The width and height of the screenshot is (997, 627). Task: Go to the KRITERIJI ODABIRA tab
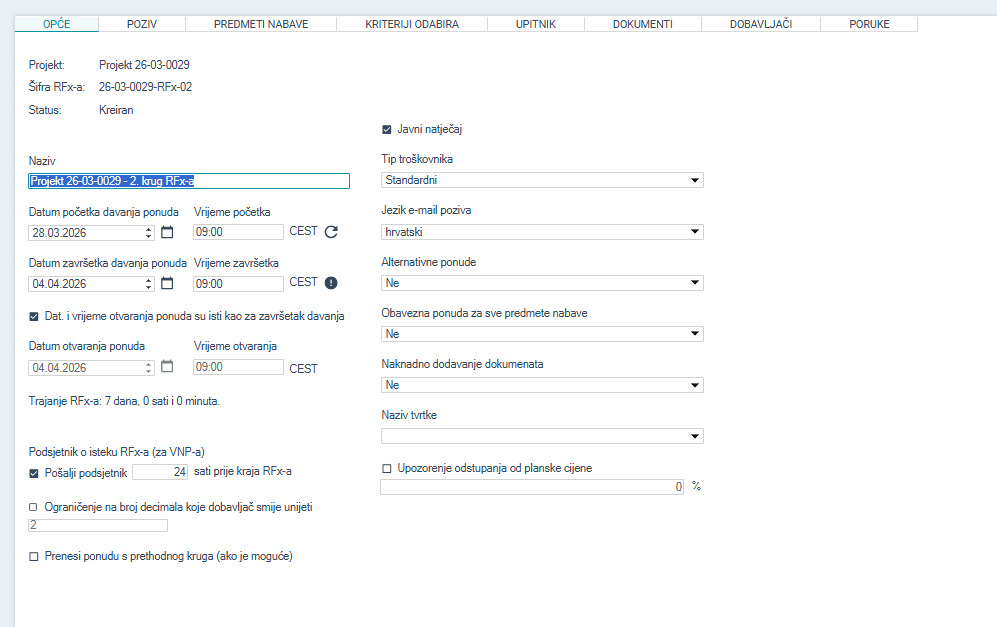412,24
